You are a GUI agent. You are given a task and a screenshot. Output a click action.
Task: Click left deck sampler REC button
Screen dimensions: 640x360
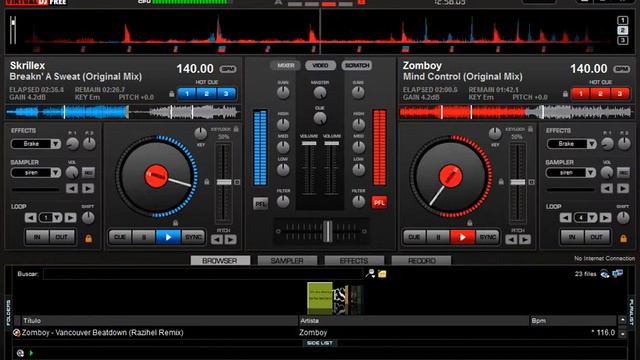click(x=88, y=173)
